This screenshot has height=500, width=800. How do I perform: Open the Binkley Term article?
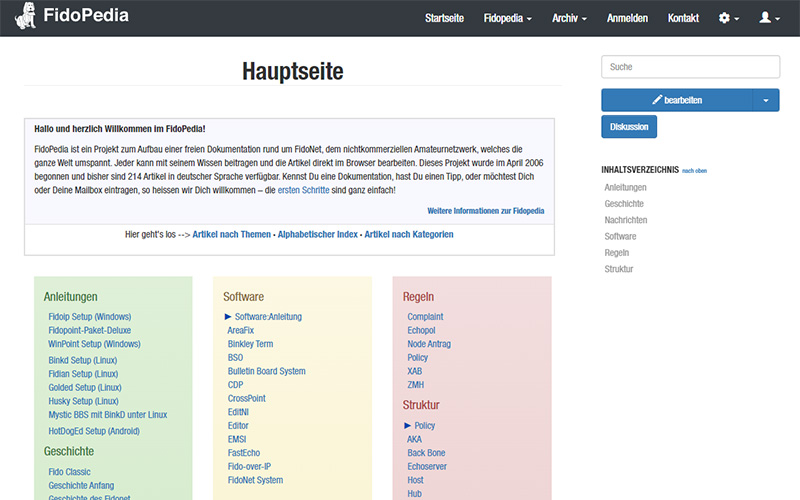click(x=251, y=344)
